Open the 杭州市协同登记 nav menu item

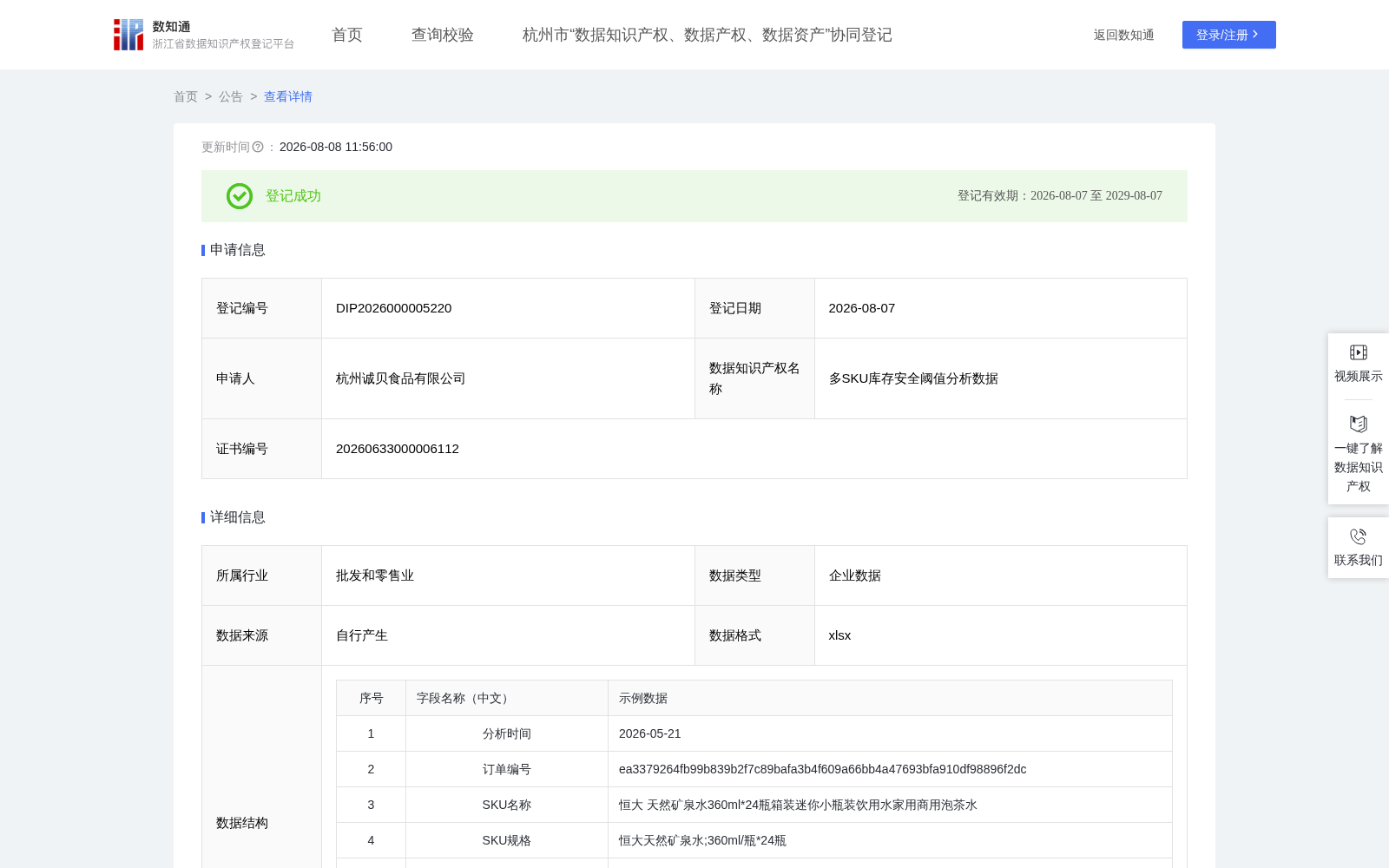(x=708, y=35)
